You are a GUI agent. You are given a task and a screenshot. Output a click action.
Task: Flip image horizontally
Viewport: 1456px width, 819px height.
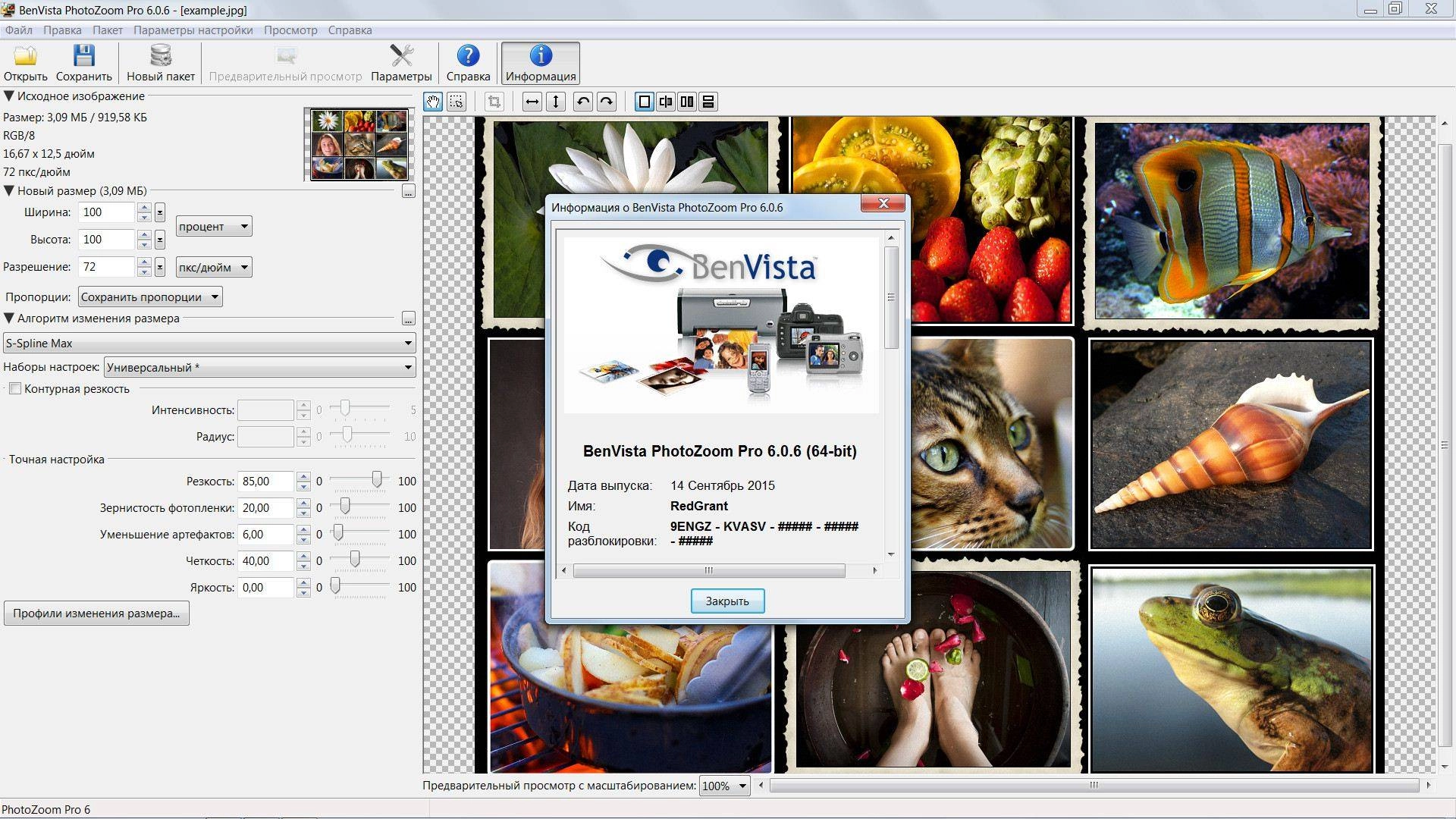point(532,102)
